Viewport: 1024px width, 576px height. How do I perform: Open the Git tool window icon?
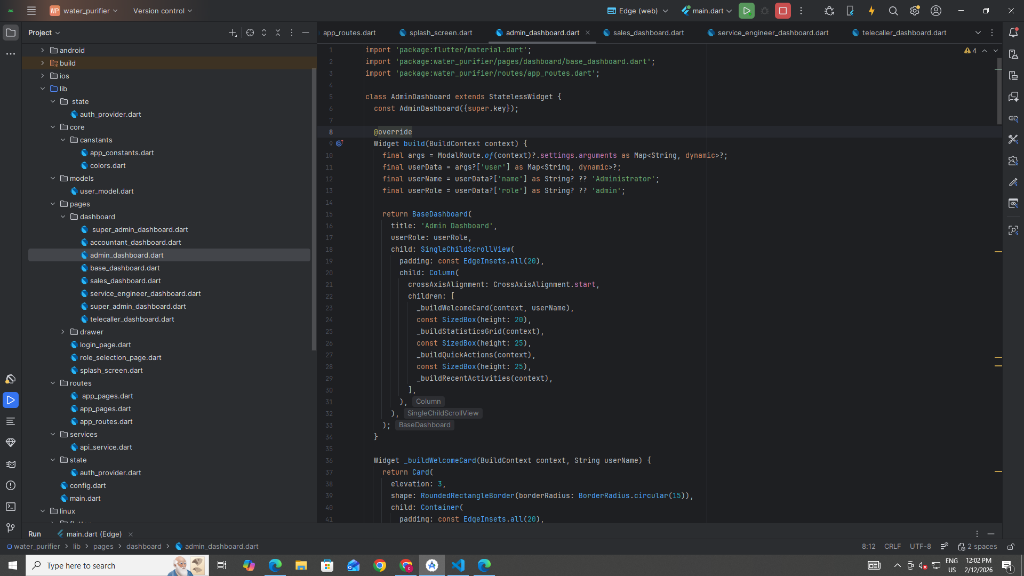click(11, 527)
